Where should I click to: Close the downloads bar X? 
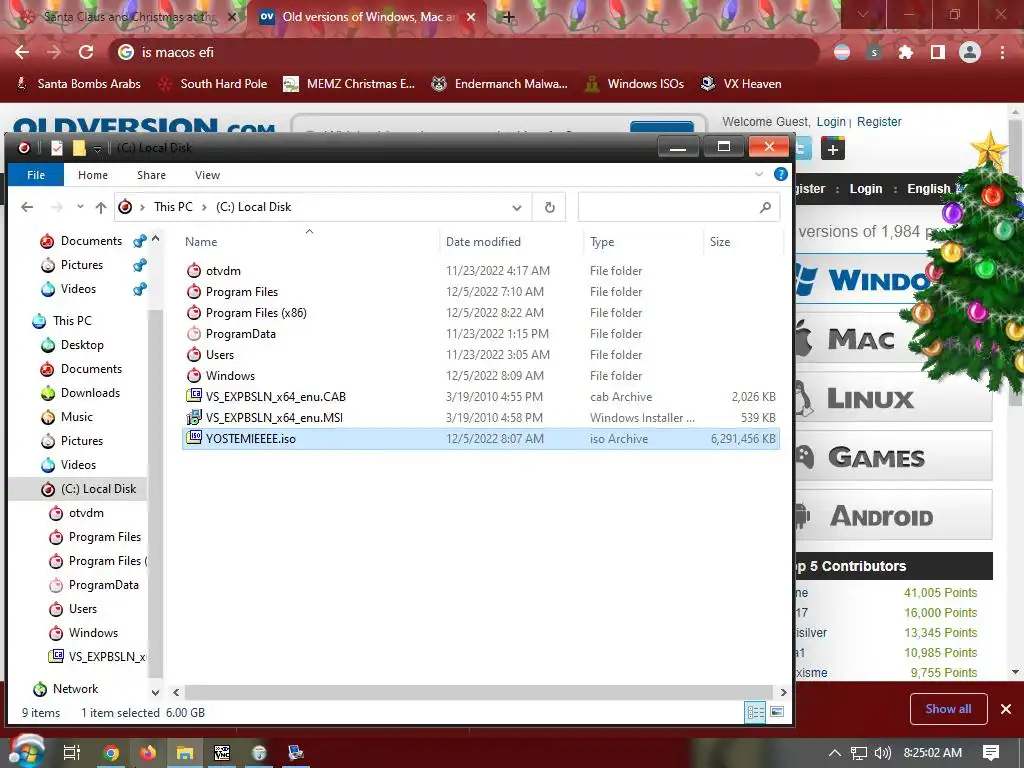(x=1006, y=709)
